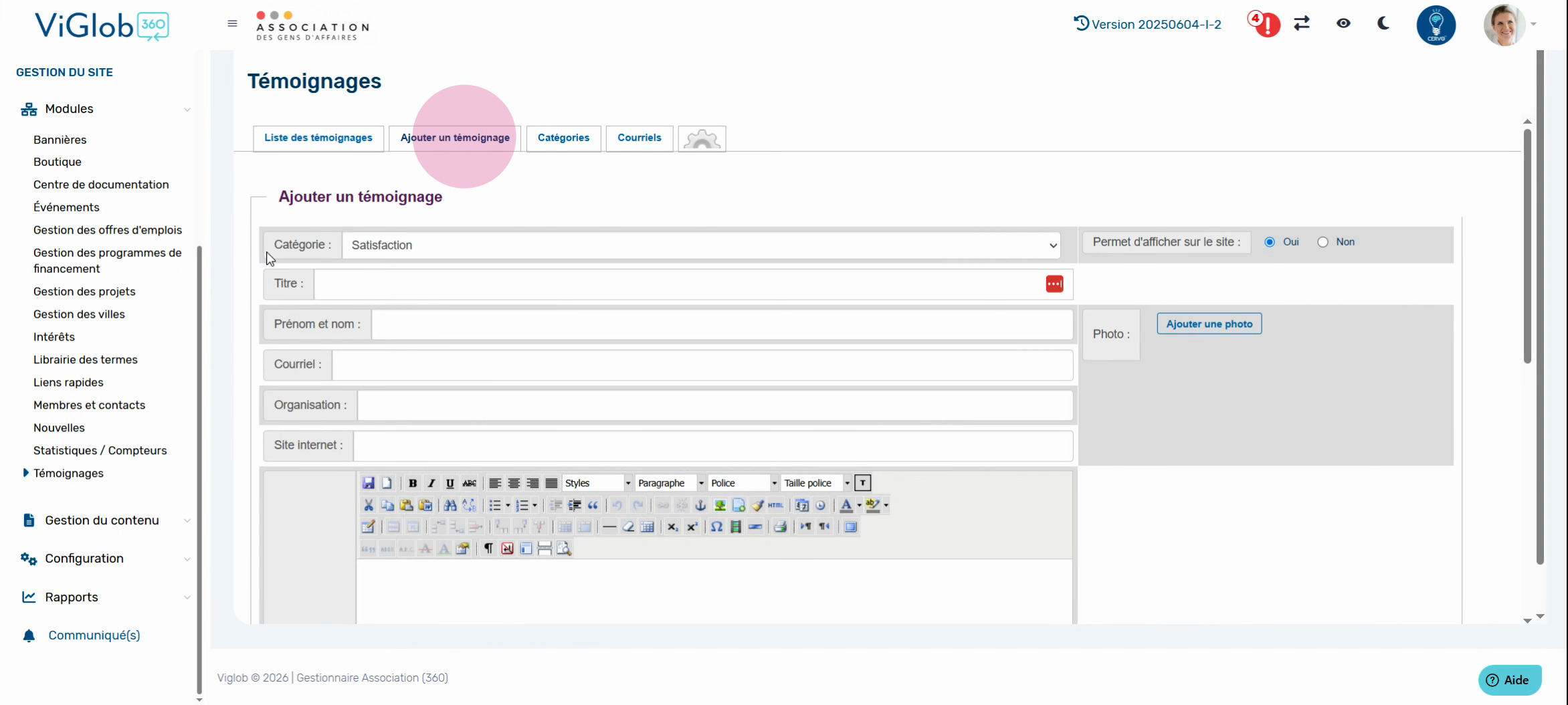Insert a special character with Omega icon
The height and width of the screenshot is (705, 1568).
point(716,527)
